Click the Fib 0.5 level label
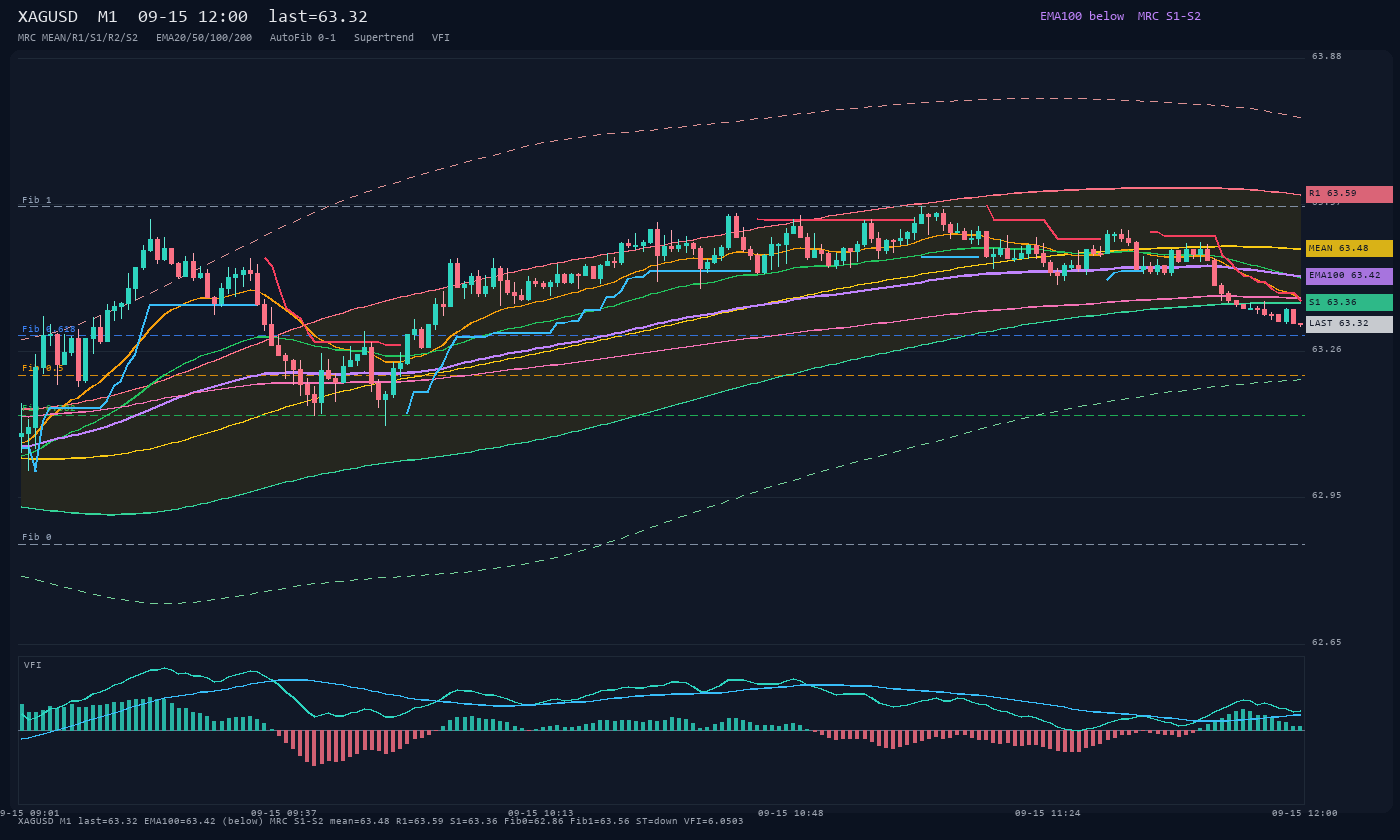1400x840 pixels. (43, 368)
